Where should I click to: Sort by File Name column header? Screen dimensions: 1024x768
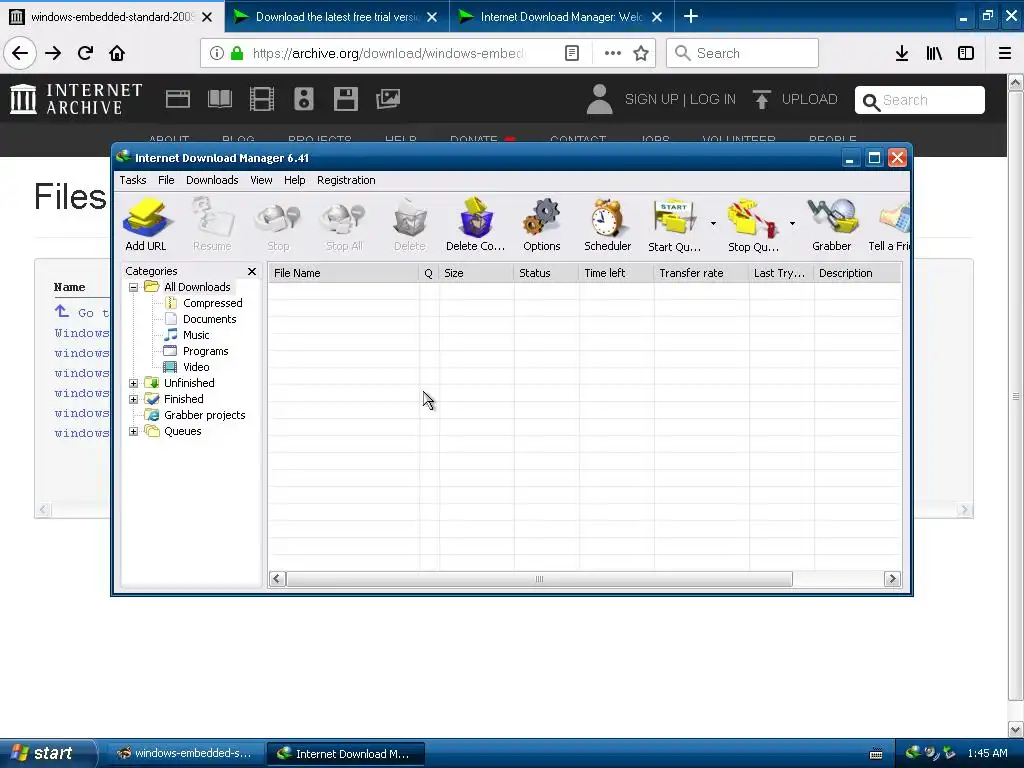click(x=344, y=273)
